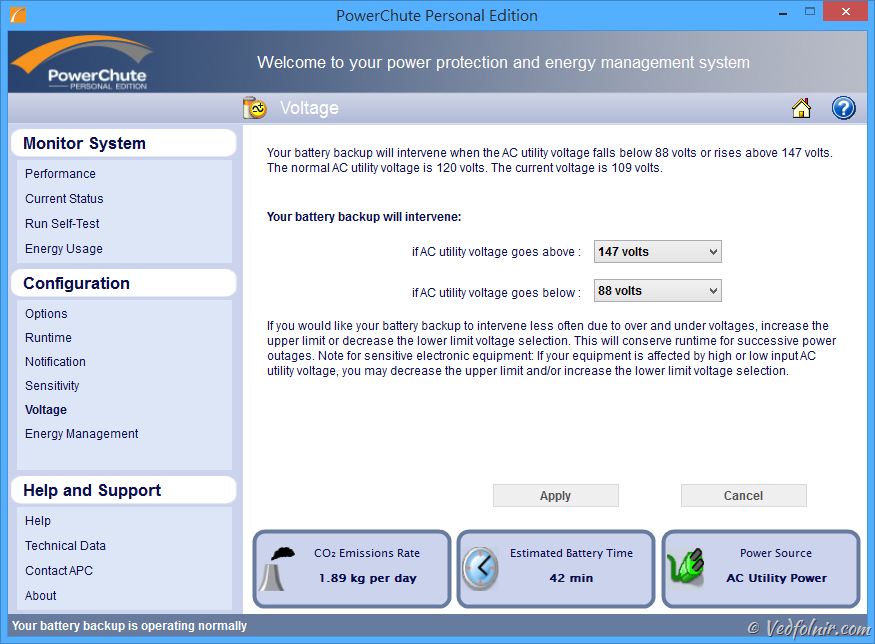Select Runtime configuration
Viewport: 875px width, 644px height.
click(49, 338)
